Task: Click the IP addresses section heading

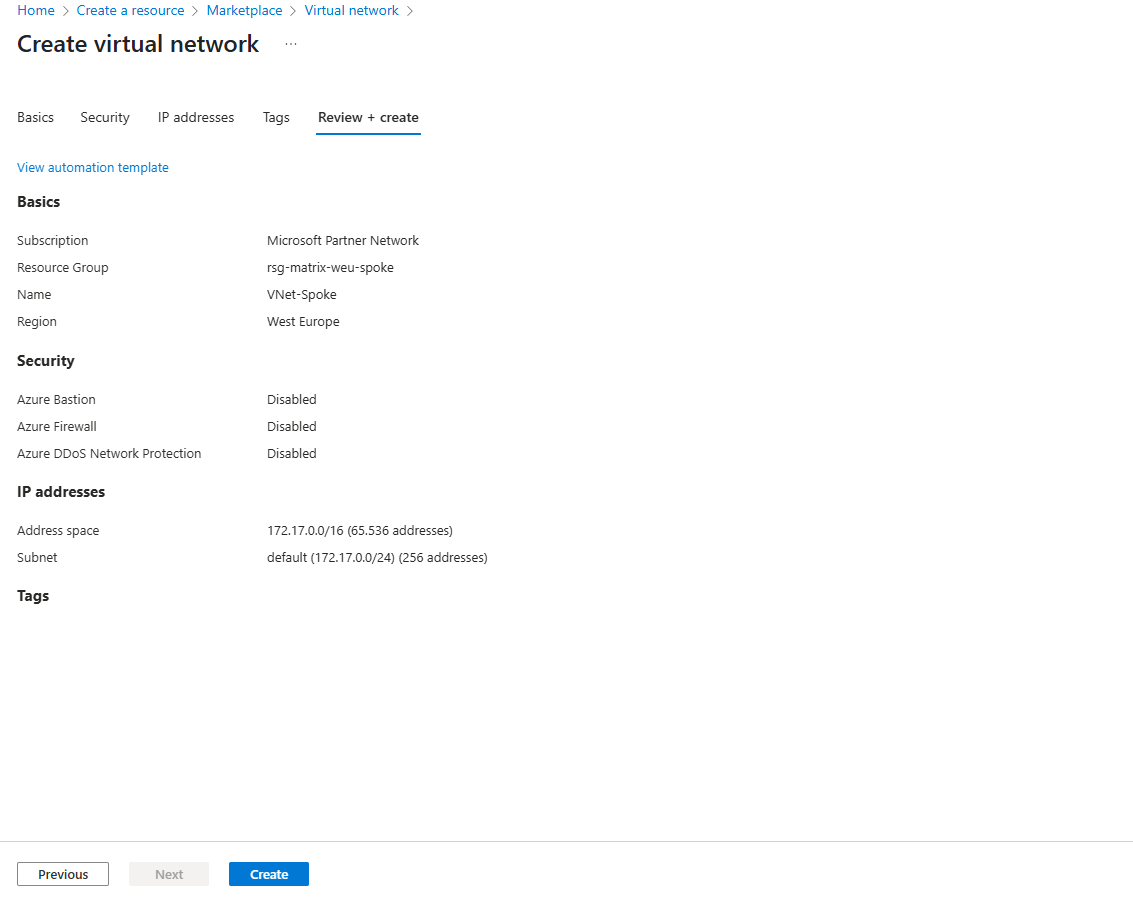Action: coord(61,492)
